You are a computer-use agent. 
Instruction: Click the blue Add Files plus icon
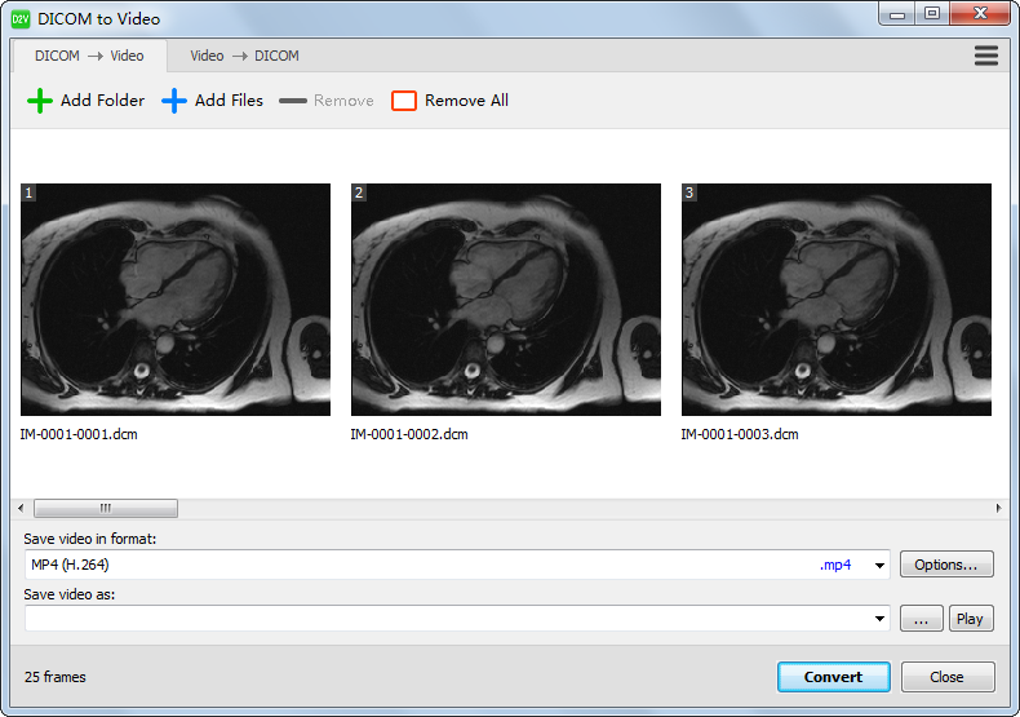click(x=174, y=101)
